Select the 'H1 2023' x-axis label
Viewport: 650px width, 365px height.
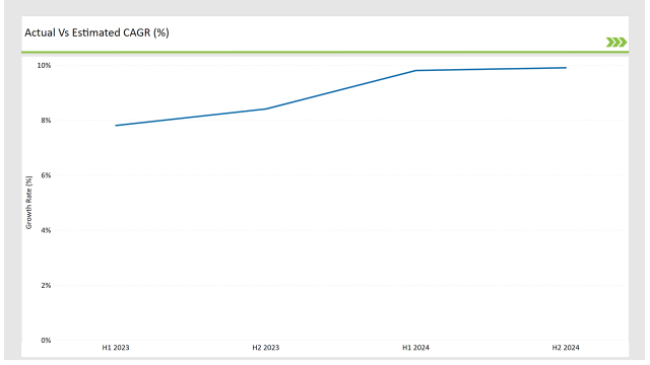coord(116,348)
